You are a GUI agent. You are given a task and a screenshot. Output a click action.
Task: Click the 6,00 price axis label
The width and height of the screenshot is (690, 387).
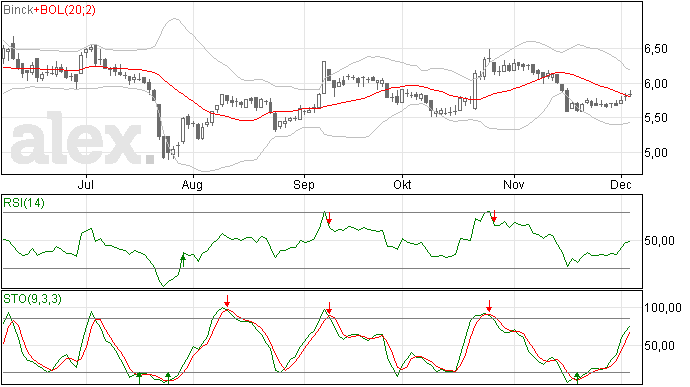point(656,84)
